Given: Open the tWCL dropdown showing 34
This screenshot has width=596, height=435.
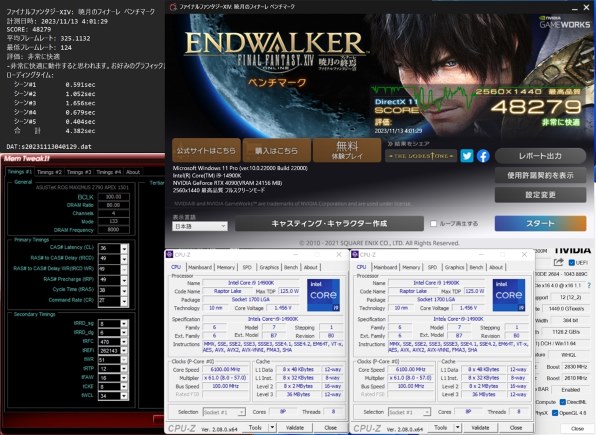Looking at the screenshot, I should click(124, 396).
